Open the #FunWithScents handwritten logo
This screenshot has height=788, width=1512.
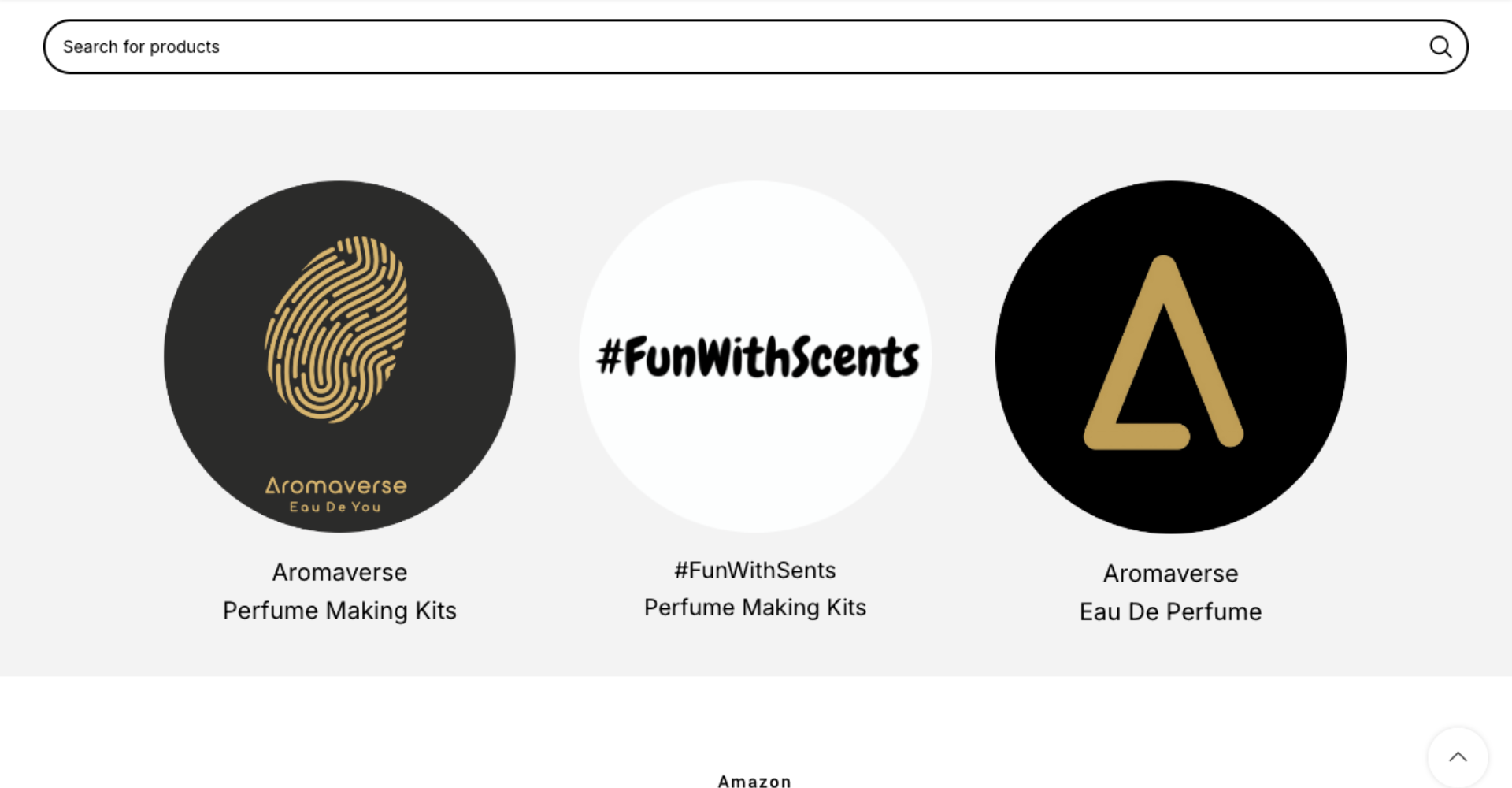point(758,357)
